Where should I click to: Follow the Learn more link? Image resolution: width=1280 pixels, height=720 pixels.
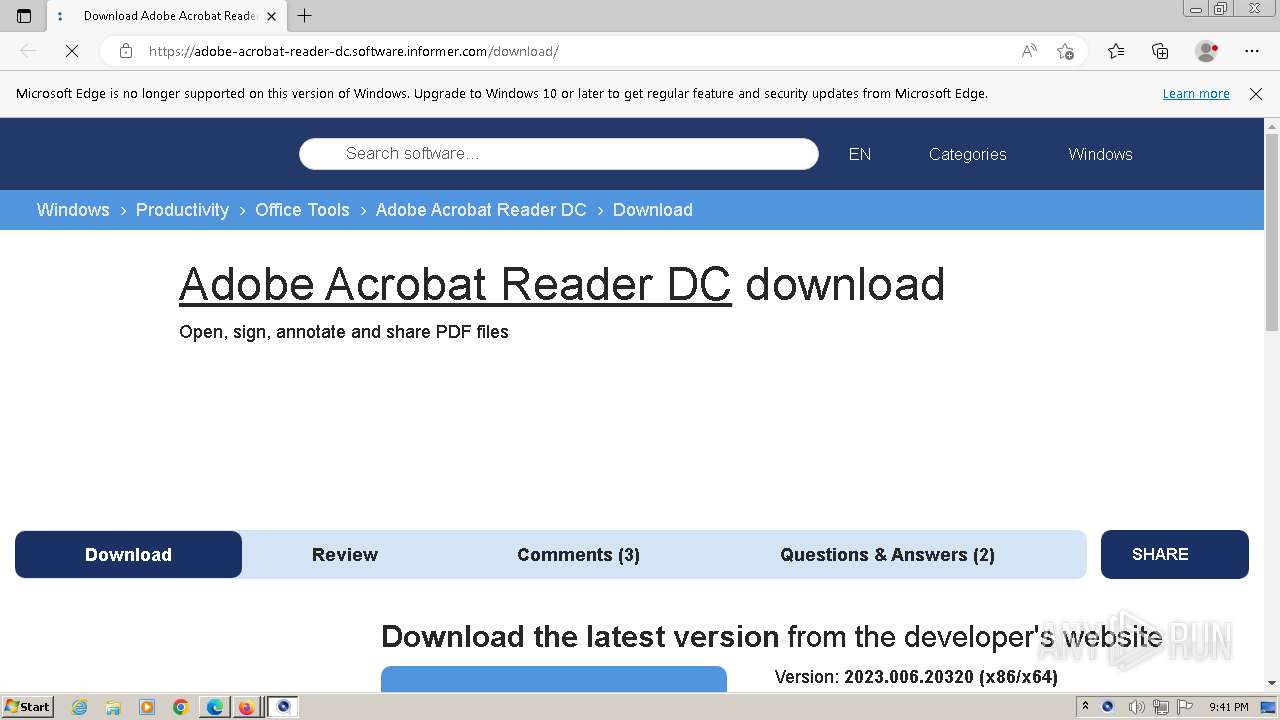tap(1196, 94)
